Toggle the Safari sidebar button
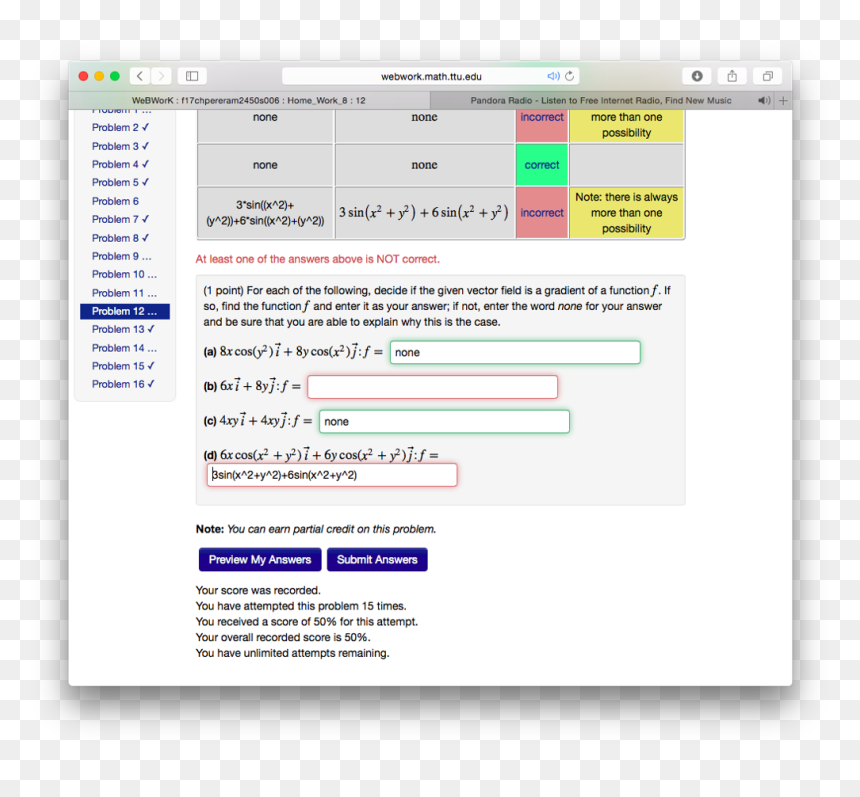The image size is (860, 797). (x=192, y=76)
